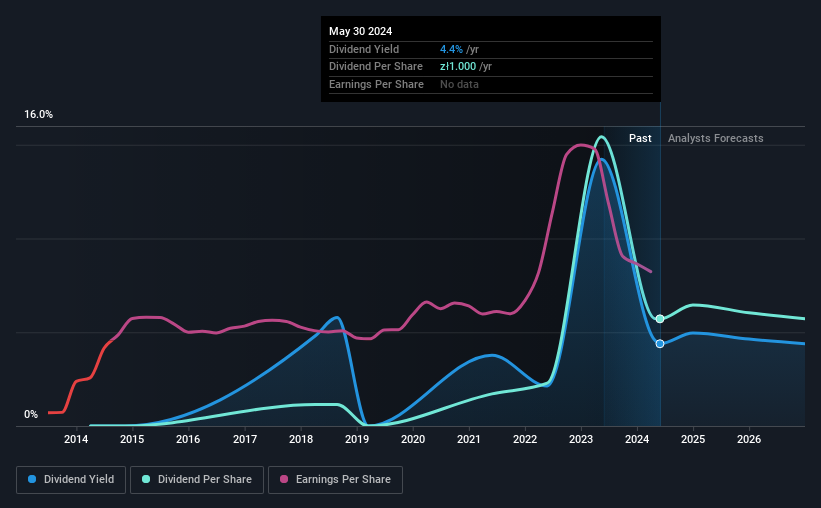Screen dimensions: 821x508
Task: Click the blue data point marker on chart
Action: [660, 344]
